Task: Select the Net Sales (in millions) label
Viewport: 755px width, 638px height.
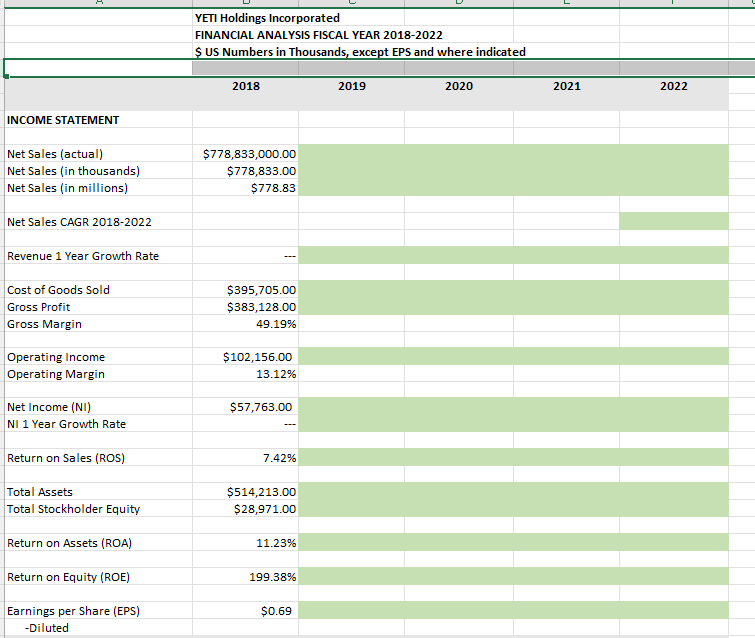Action: tap(67, 188)
